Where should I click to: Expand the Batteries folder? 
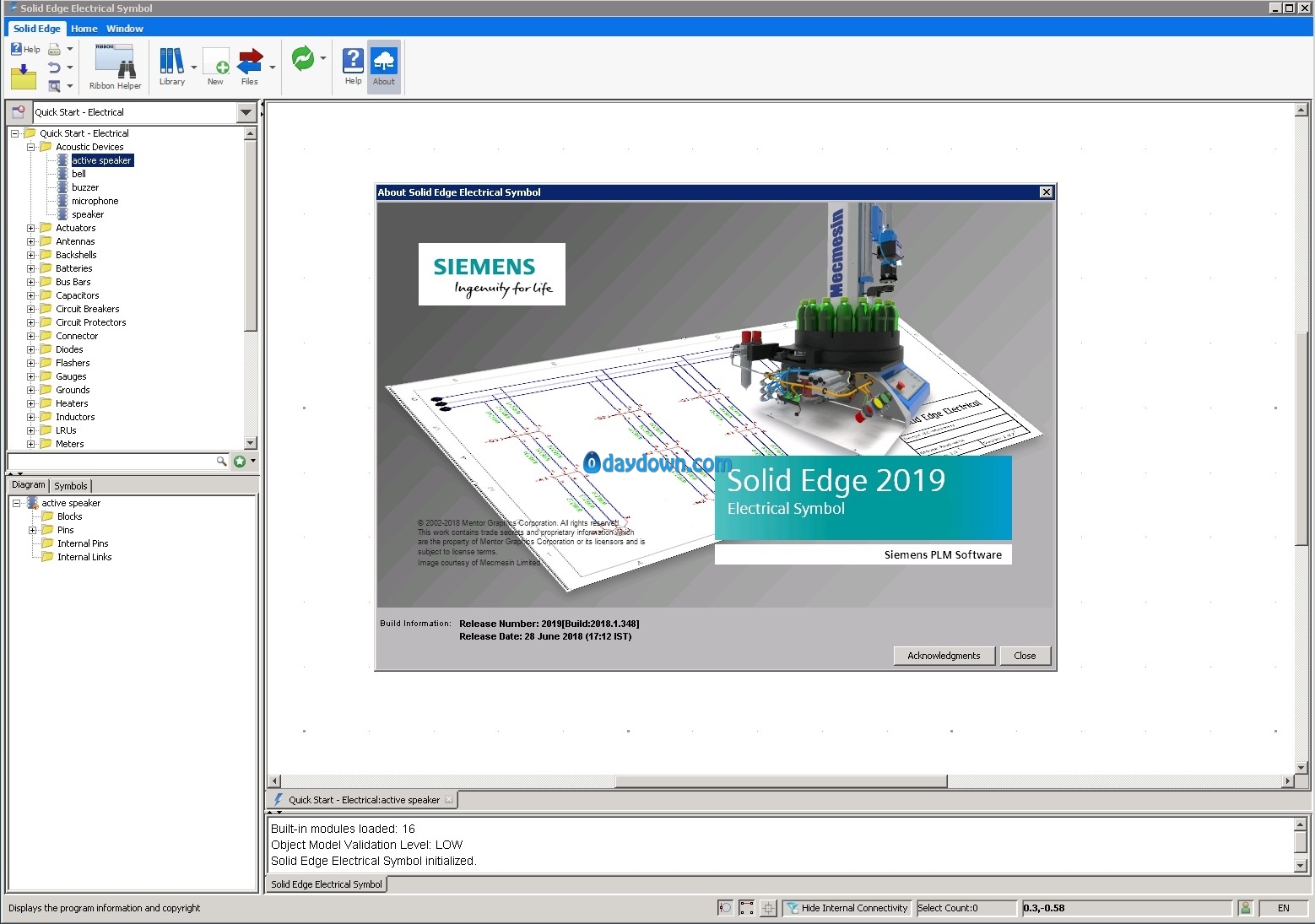(31, 268)
